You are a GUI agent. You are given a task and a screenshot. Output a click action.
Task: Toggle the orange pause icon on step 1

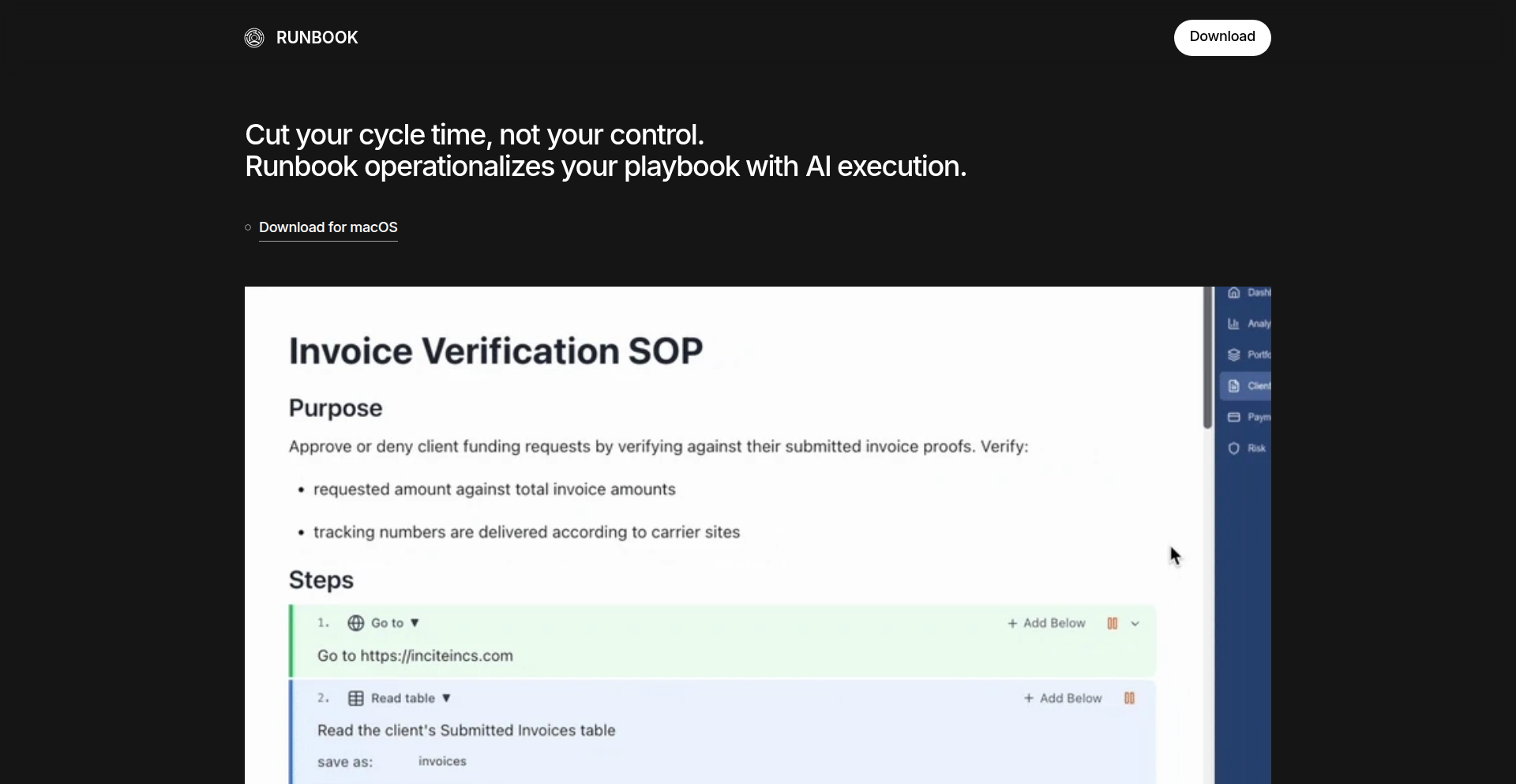click(1113, 623)
